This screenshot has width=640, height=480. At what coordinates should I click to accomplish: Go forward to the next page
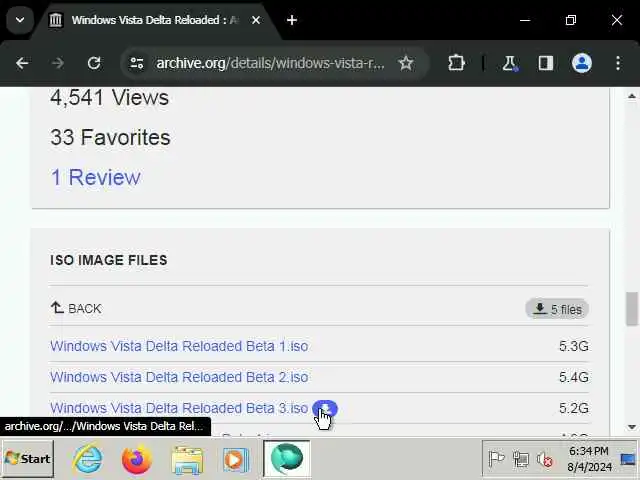[58, 63]
